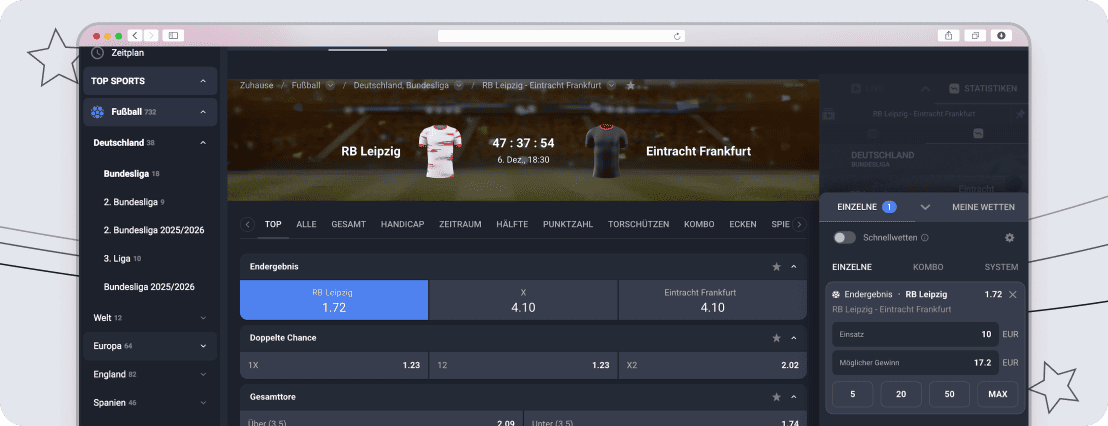
Task: Click Schnellwetten info icon
Action: 924,238
